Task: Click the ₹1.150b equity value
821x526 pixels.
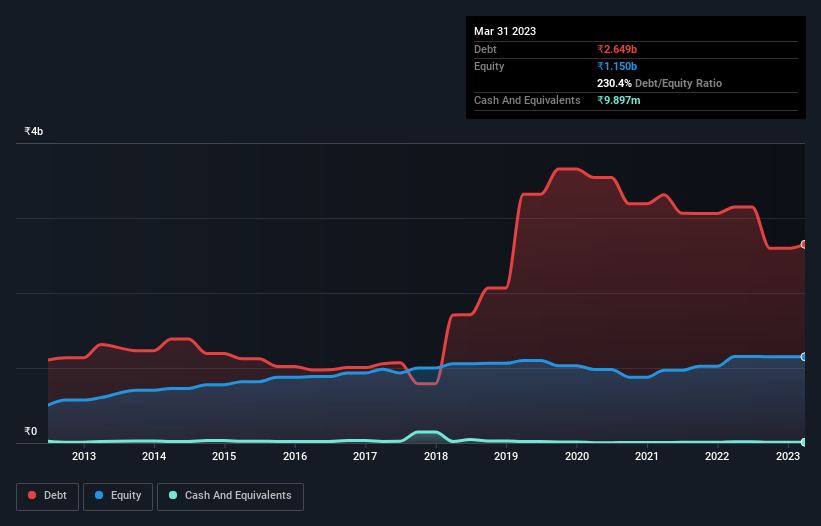Action: click(617, 66)
